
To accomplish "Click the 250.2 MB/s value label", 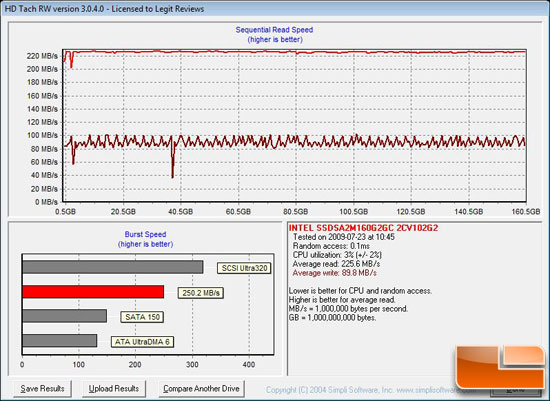I will [201, 293].
